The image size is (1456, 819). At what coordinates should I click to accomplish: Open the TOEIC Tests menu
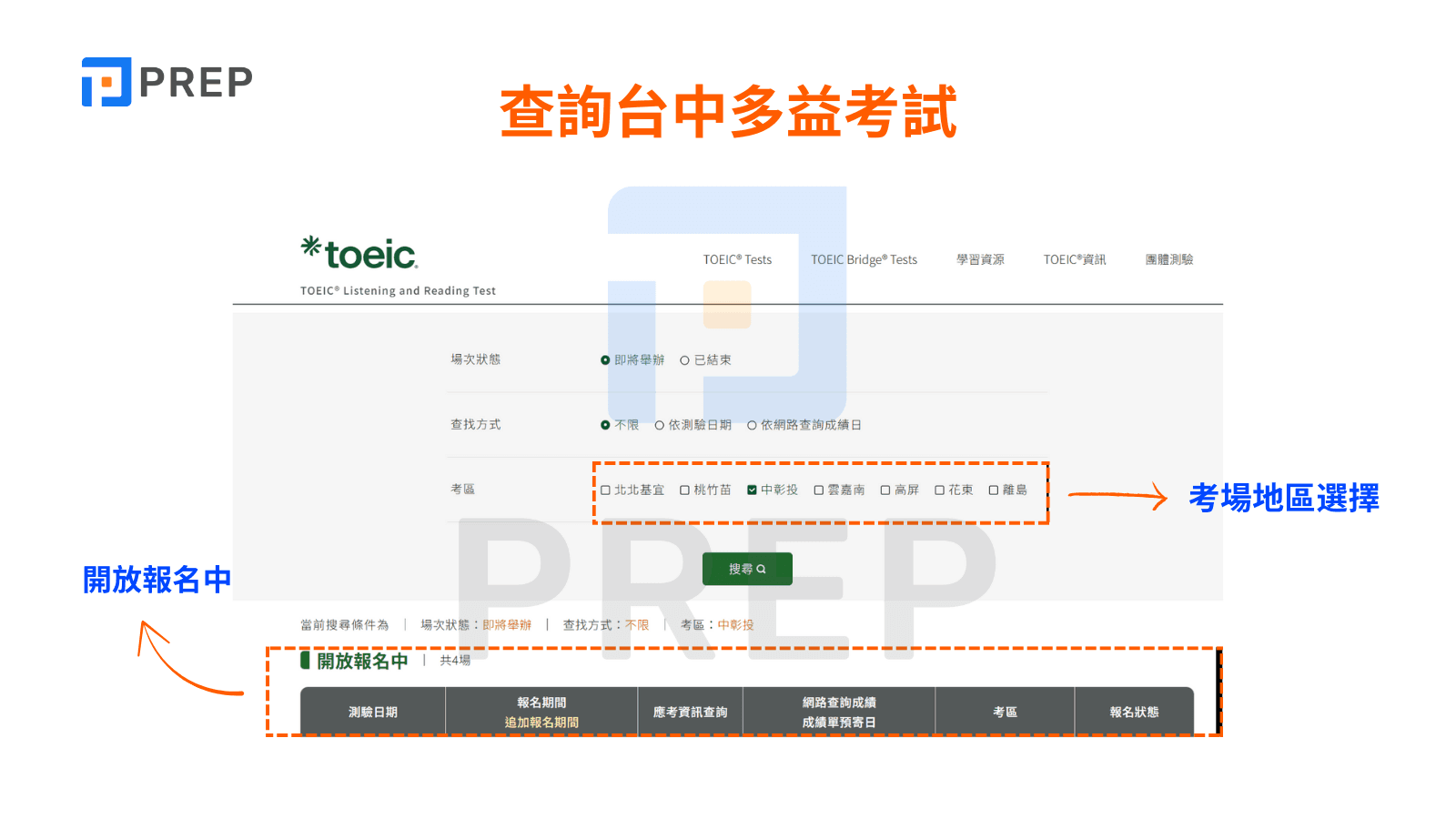(737, 259)
